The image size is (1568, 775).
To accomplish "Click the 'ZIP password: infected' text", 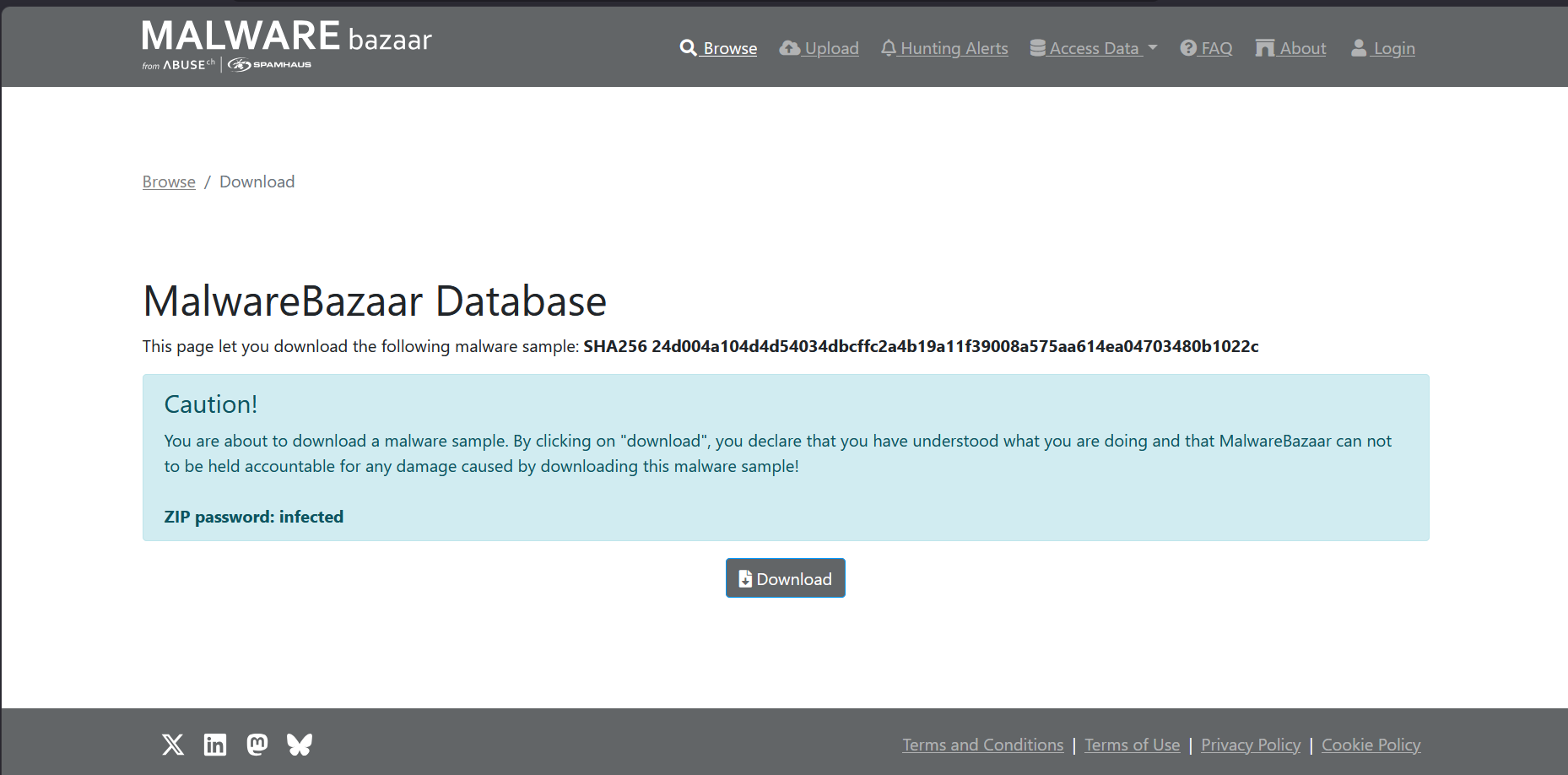I will 254,517.
